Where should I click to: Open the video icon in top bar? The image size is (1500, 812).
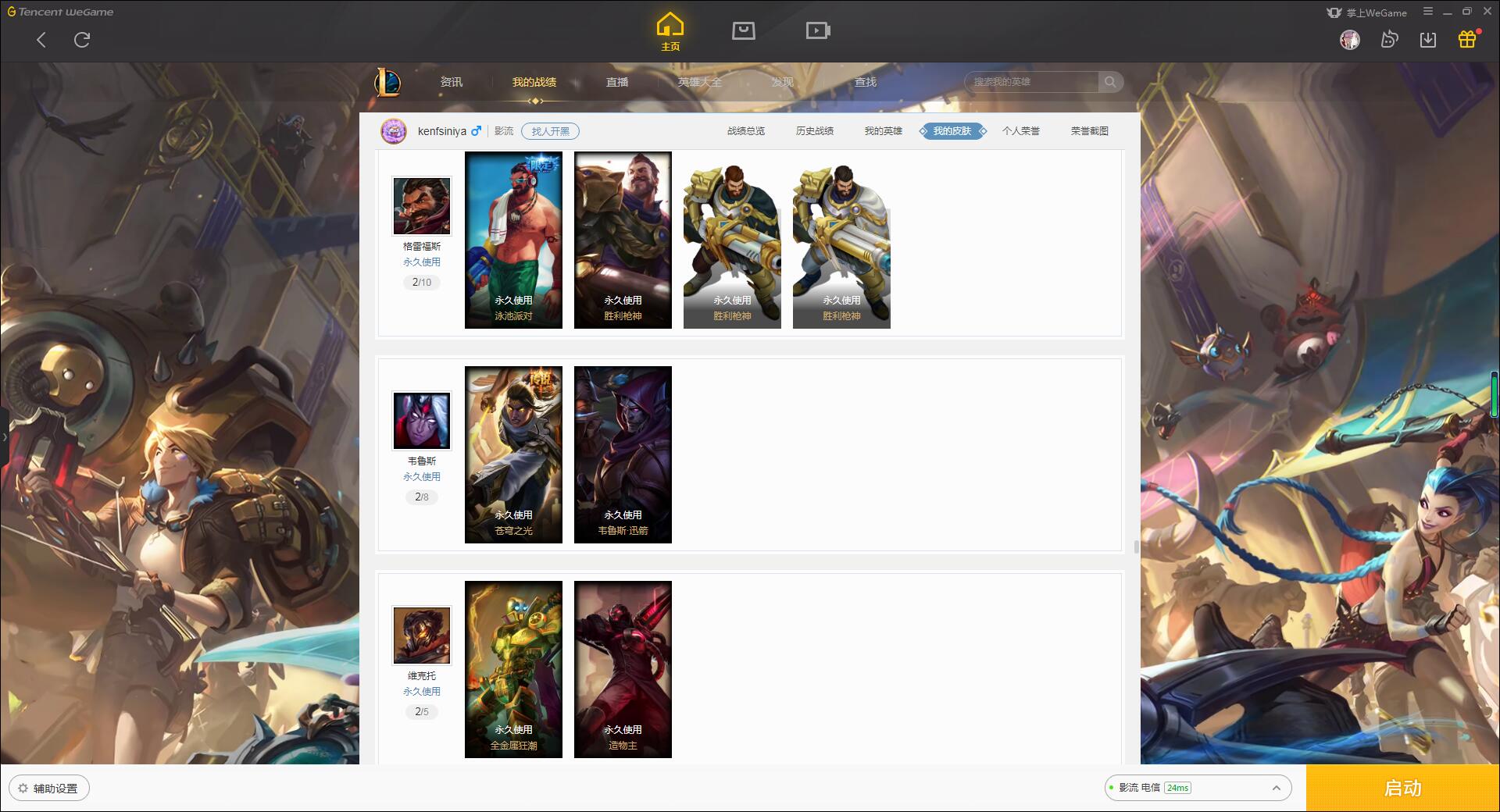point(818,30)
